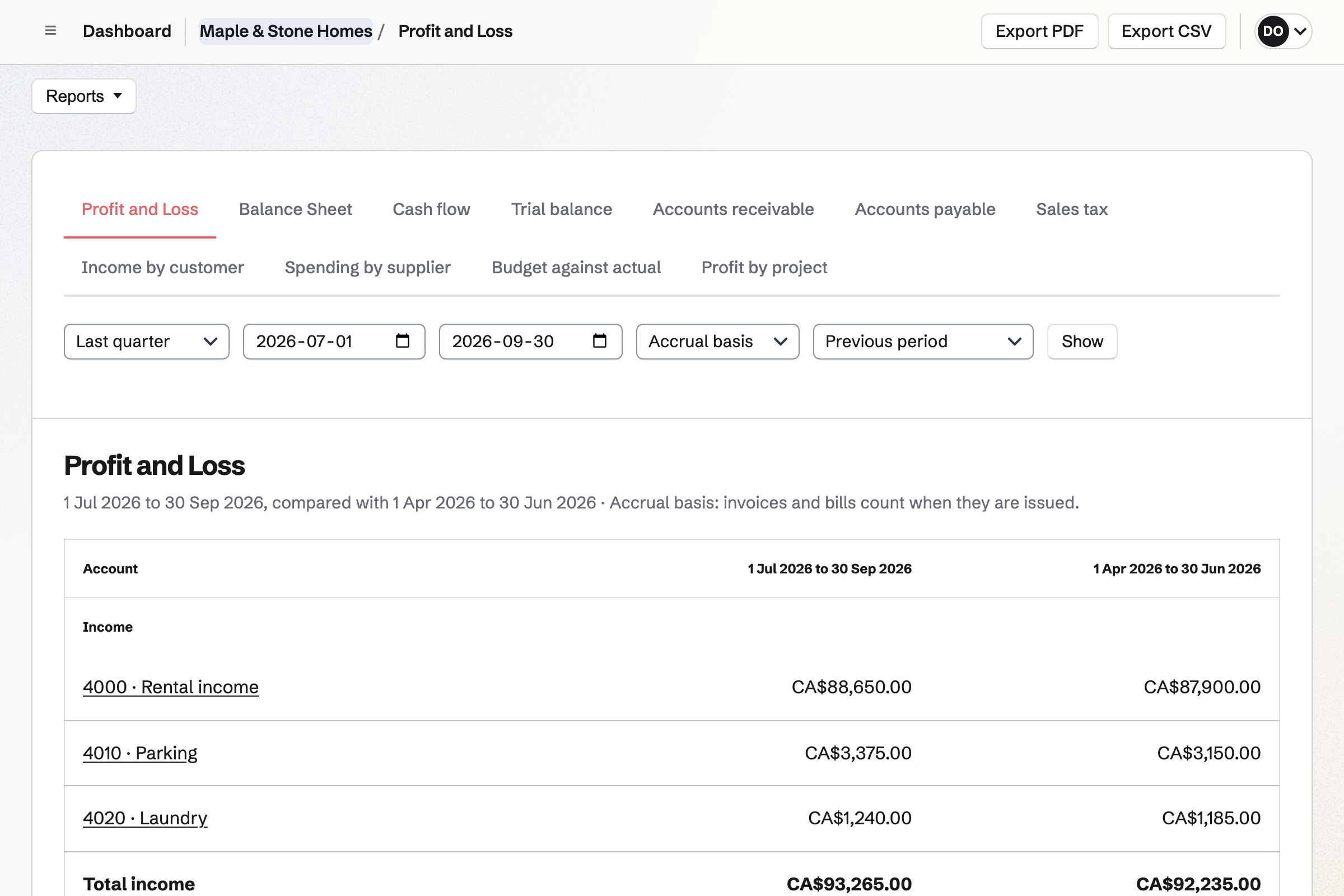
Task: Open calendar picker for start date 2026-07-01
Action: [403, 341]
